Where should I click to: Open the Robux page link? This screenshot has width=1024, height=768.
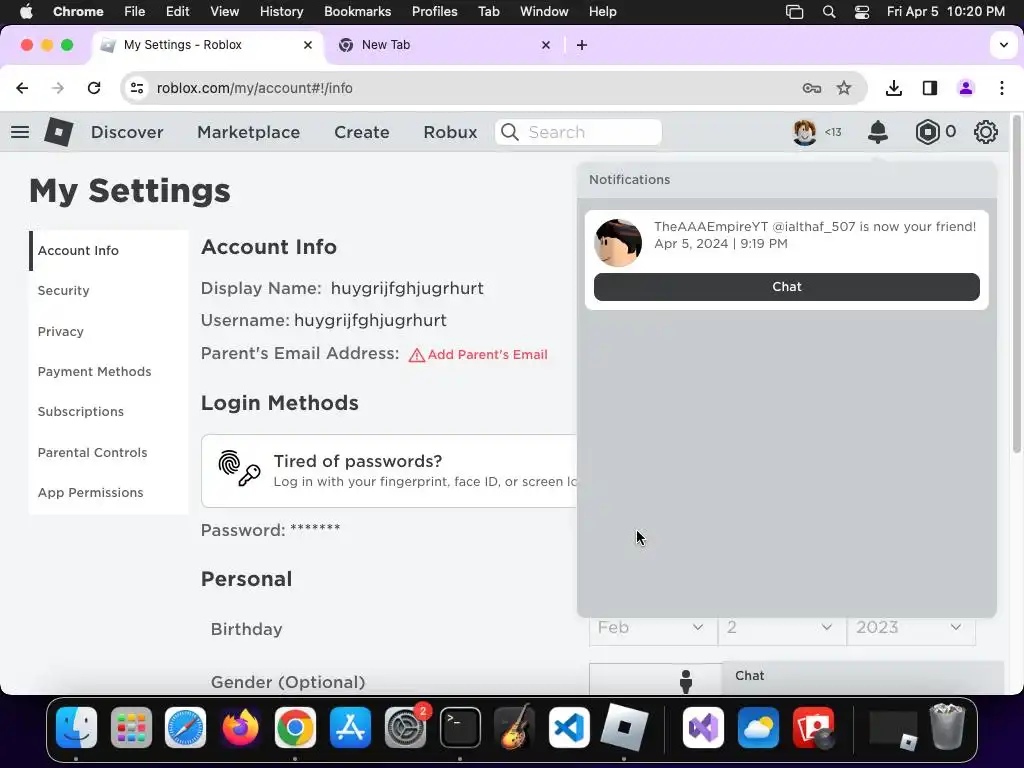(x=450, y=132)
